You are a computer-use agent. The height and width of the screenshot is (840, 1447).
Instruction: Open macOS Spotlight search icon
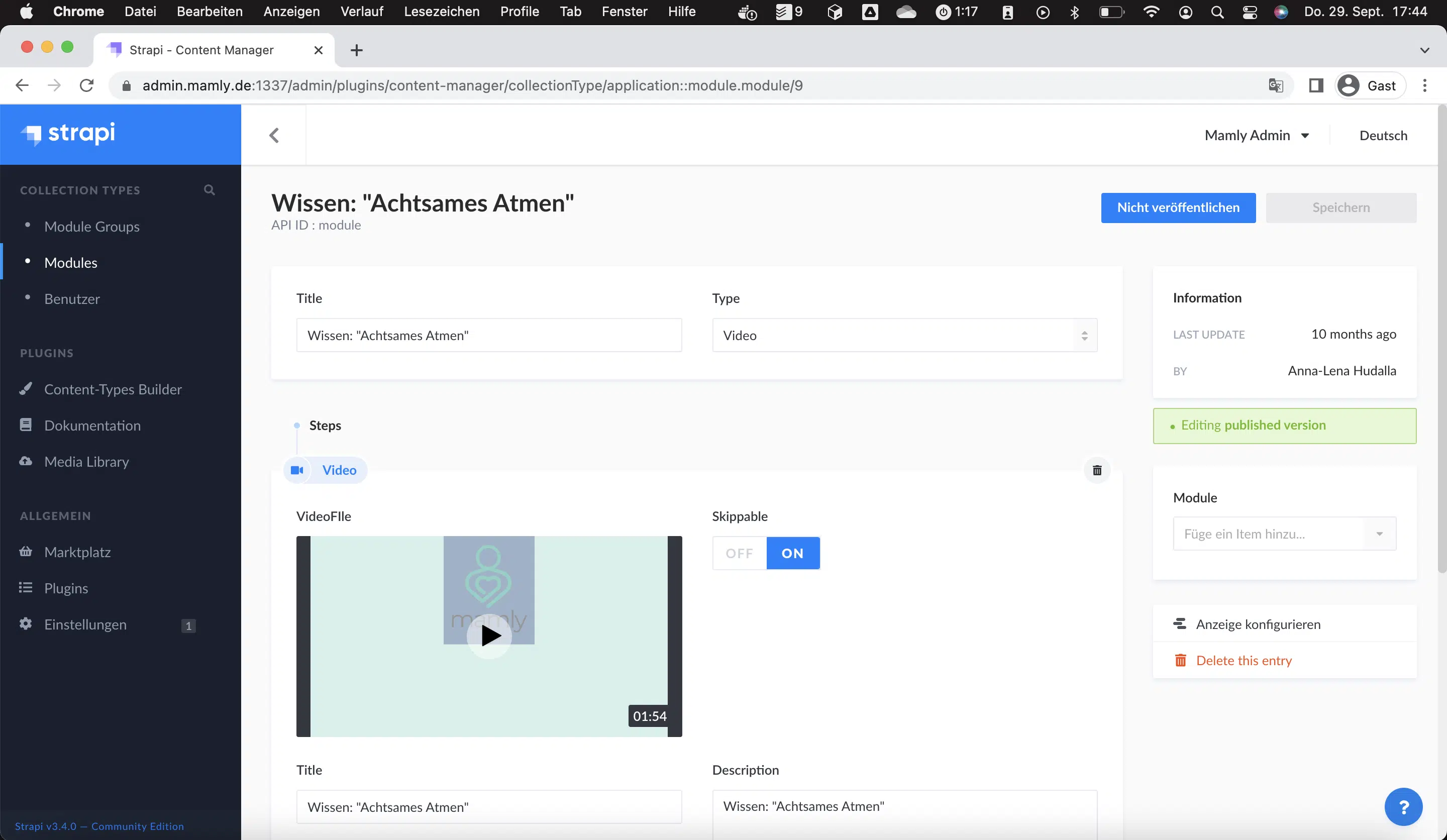[1217, 12]
